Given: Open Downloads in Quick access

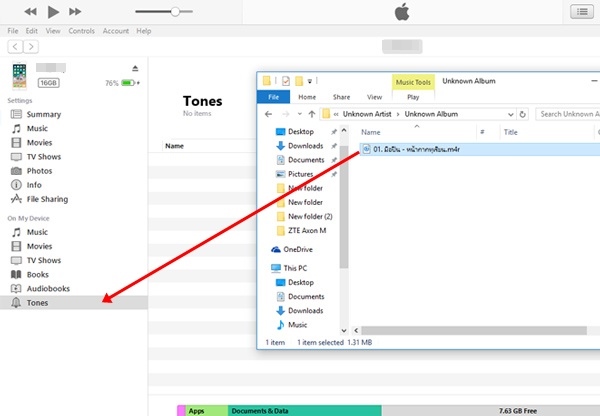Looking at the screenshot, I should 305,146.
